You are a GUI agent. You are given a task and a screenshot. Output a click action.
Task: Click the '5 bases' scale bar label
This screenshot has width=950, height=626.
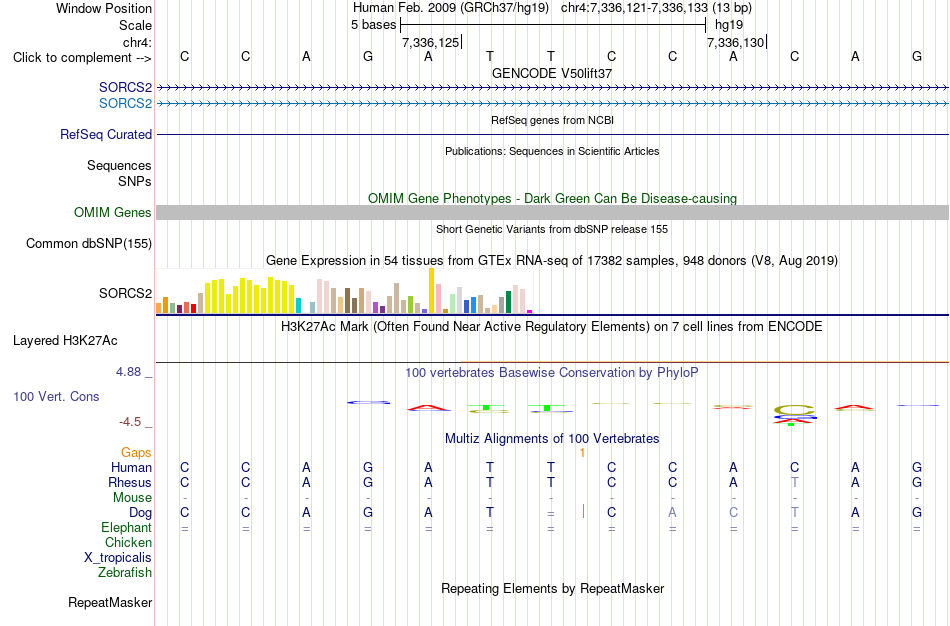point(373,25)
